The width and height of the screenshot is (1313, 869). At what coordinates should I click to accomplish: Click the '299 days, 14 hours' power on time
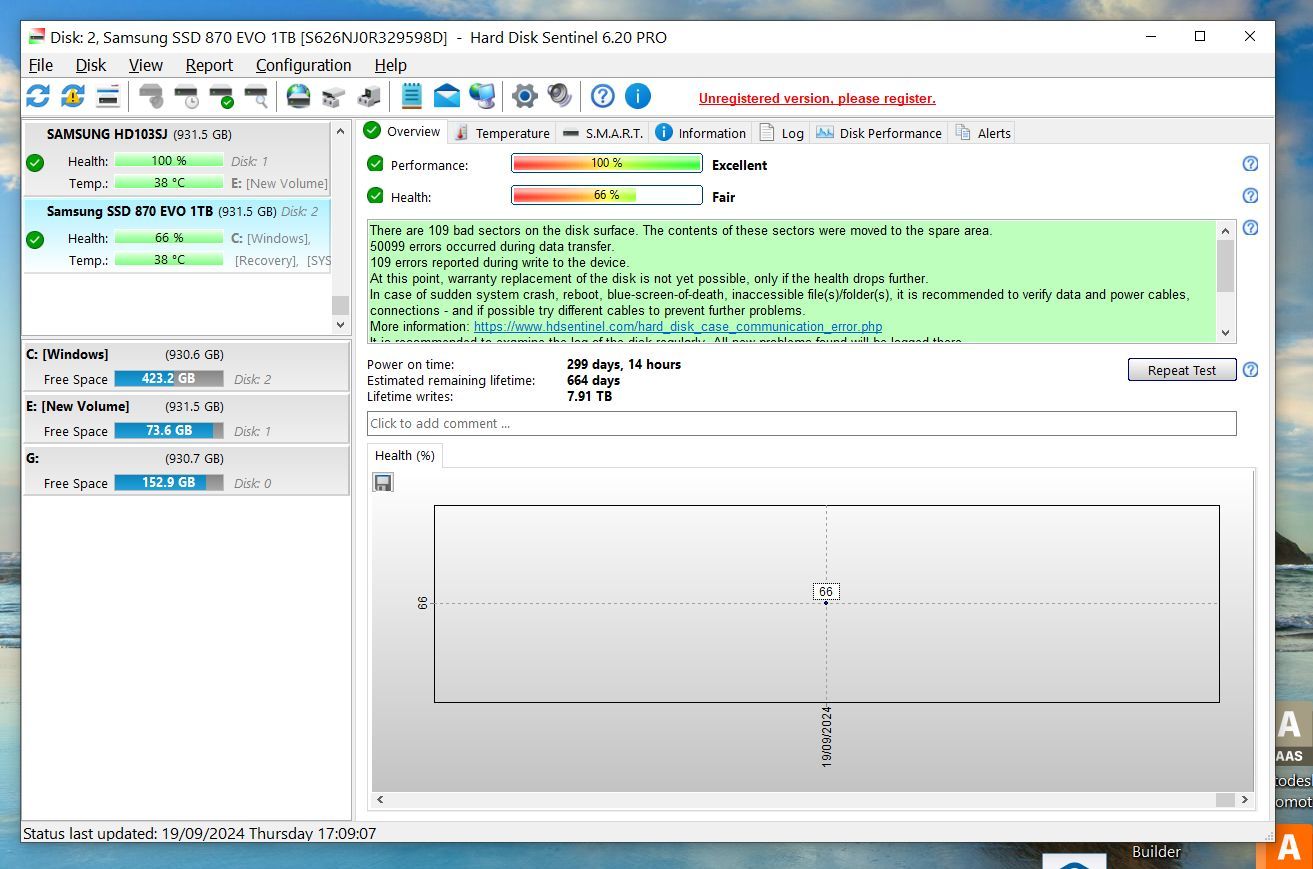click(624, 364)
